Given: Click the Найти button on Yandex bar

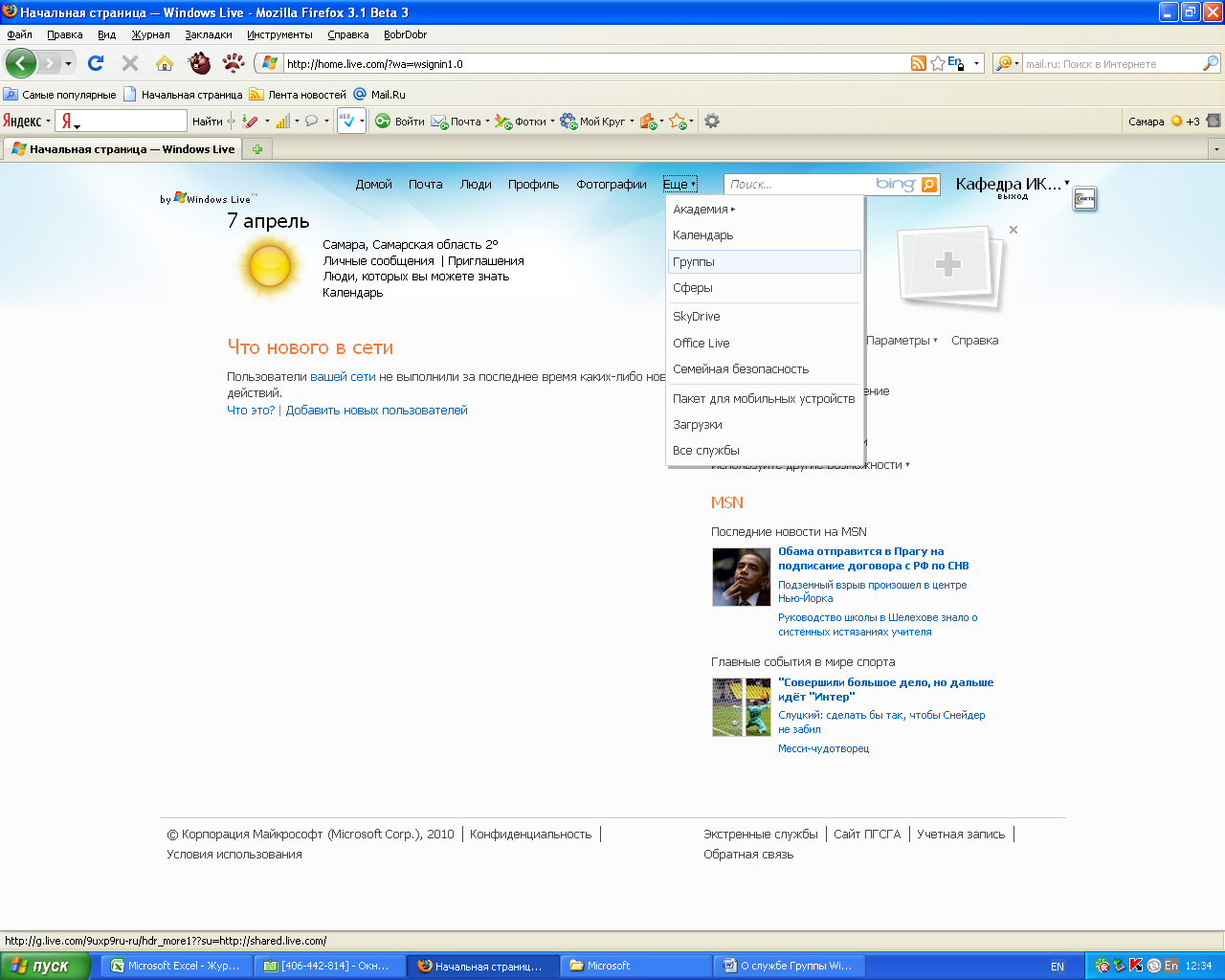Looking at the screenshot, I should point(207,122).
